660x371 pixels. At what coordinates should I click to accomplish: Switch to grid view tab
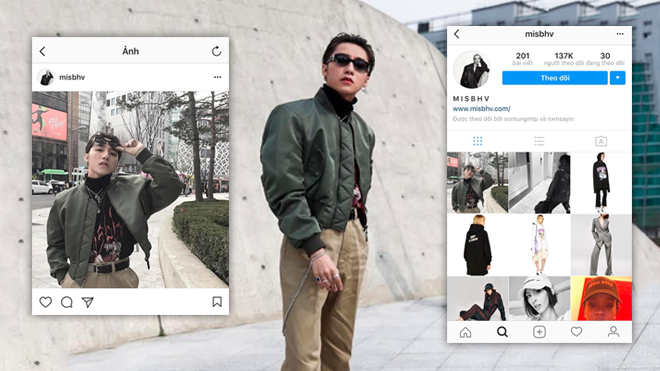(x=477, y=141)
